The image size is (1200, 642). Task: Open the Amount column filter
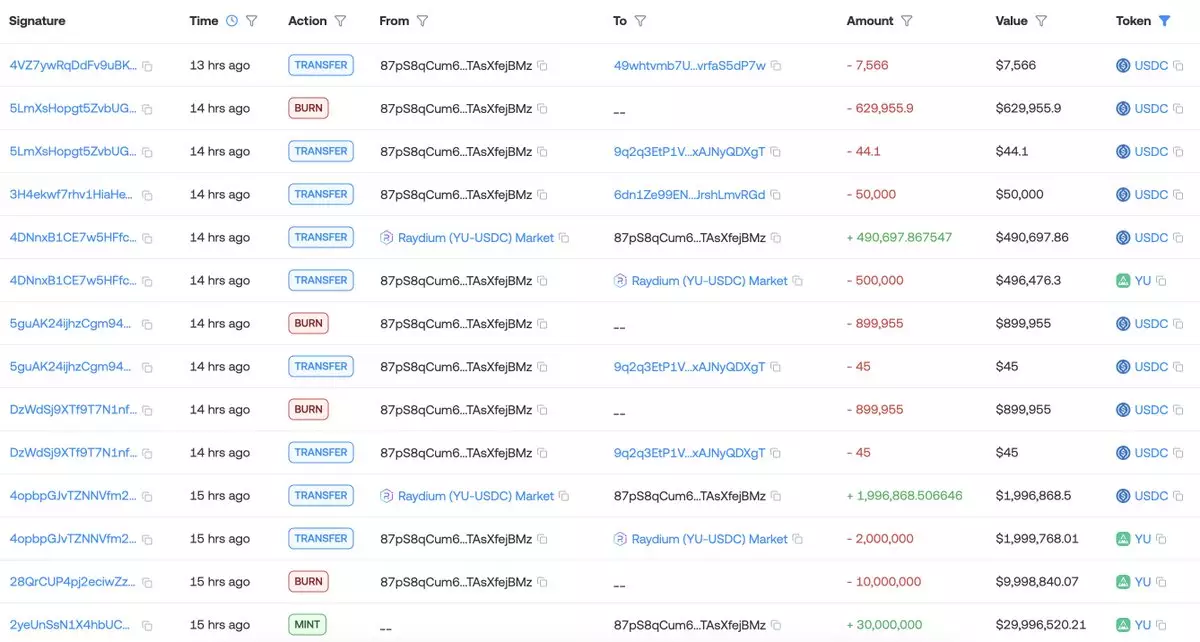[907, 21]
